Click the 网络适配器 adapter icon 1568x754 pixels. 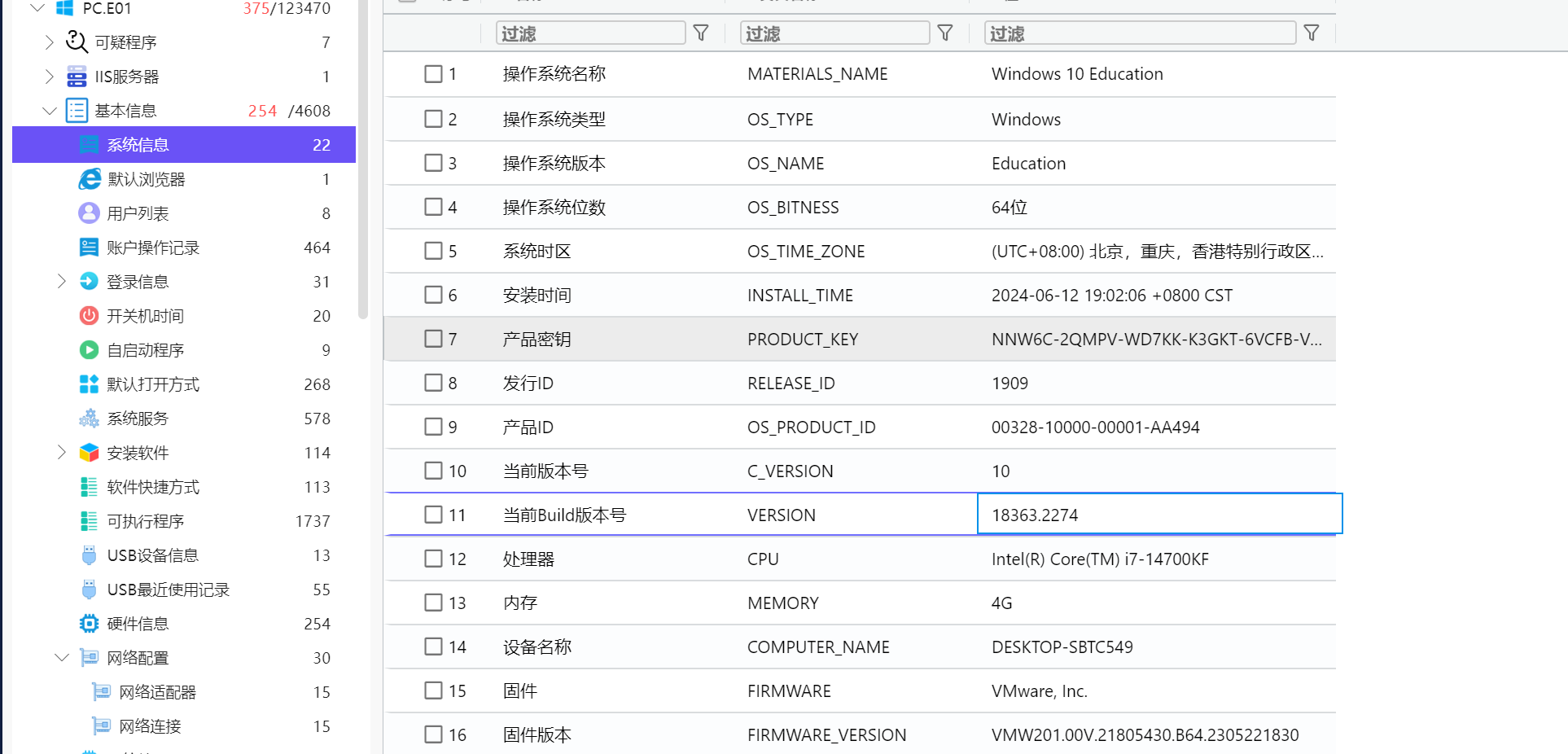pos(101,691)
